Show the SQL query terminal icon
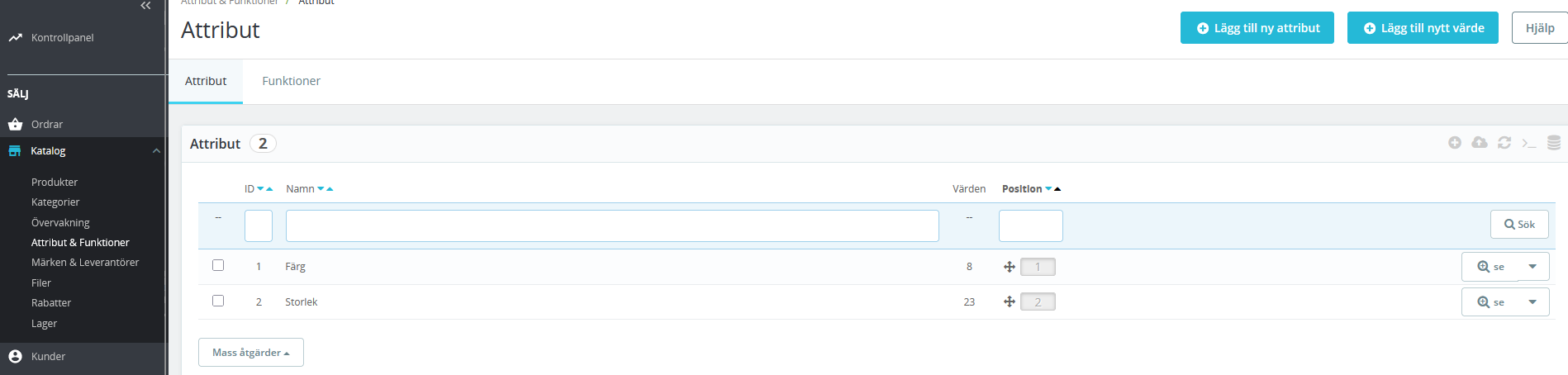1568x375 pixels. pos(1529,143)
